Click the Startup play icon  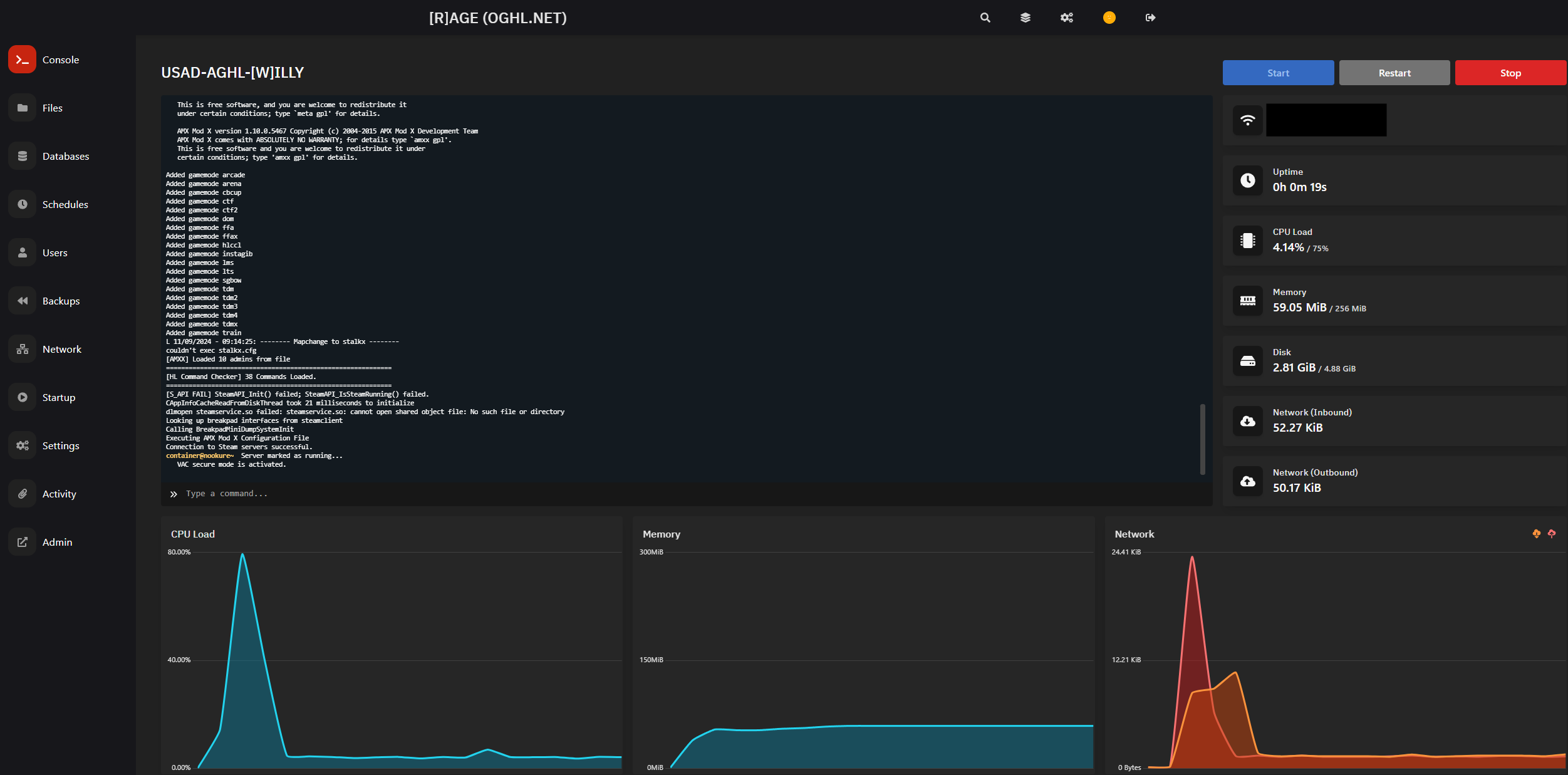22,397
